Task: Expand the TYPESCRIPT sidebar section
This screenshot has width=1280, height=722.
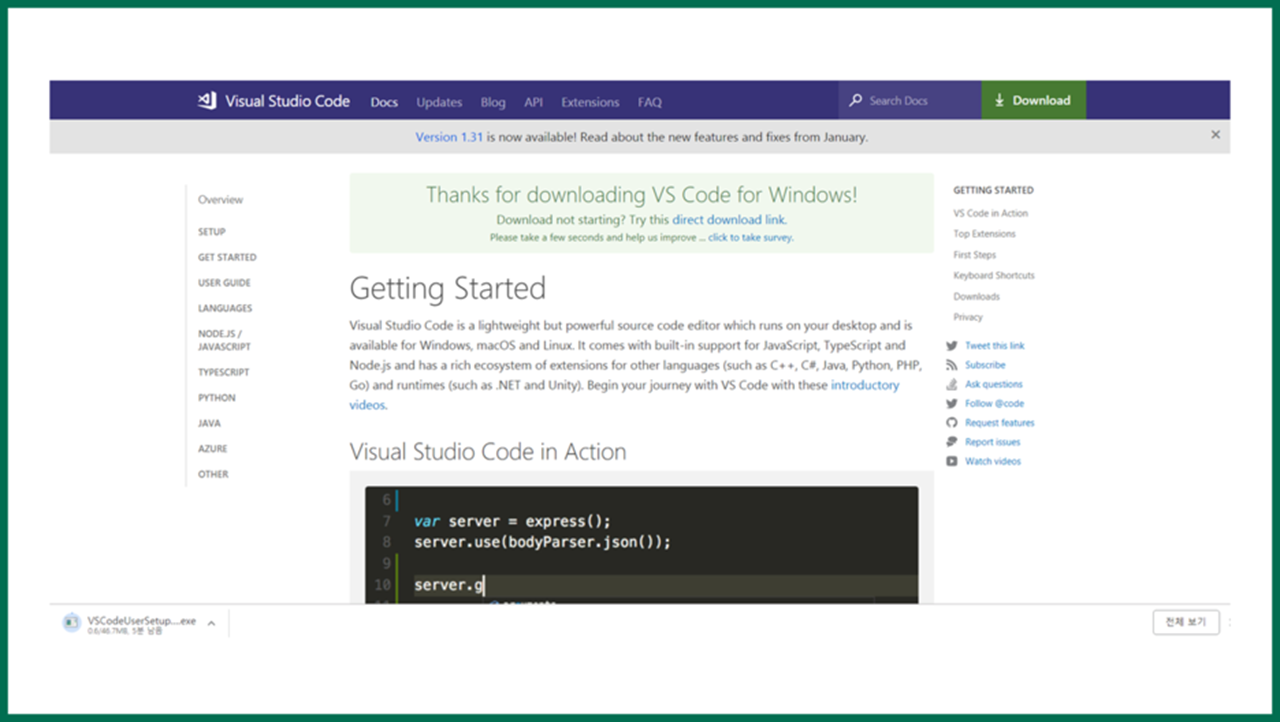Action: (x=224, y=372)
